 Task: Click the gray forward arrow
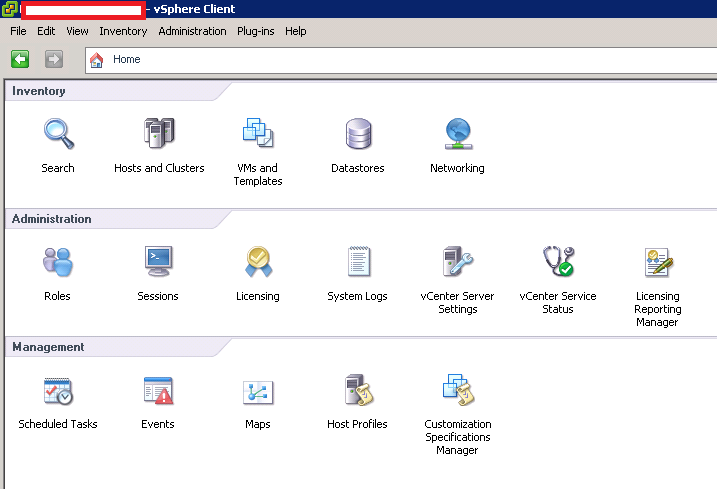tap(54, 59)
